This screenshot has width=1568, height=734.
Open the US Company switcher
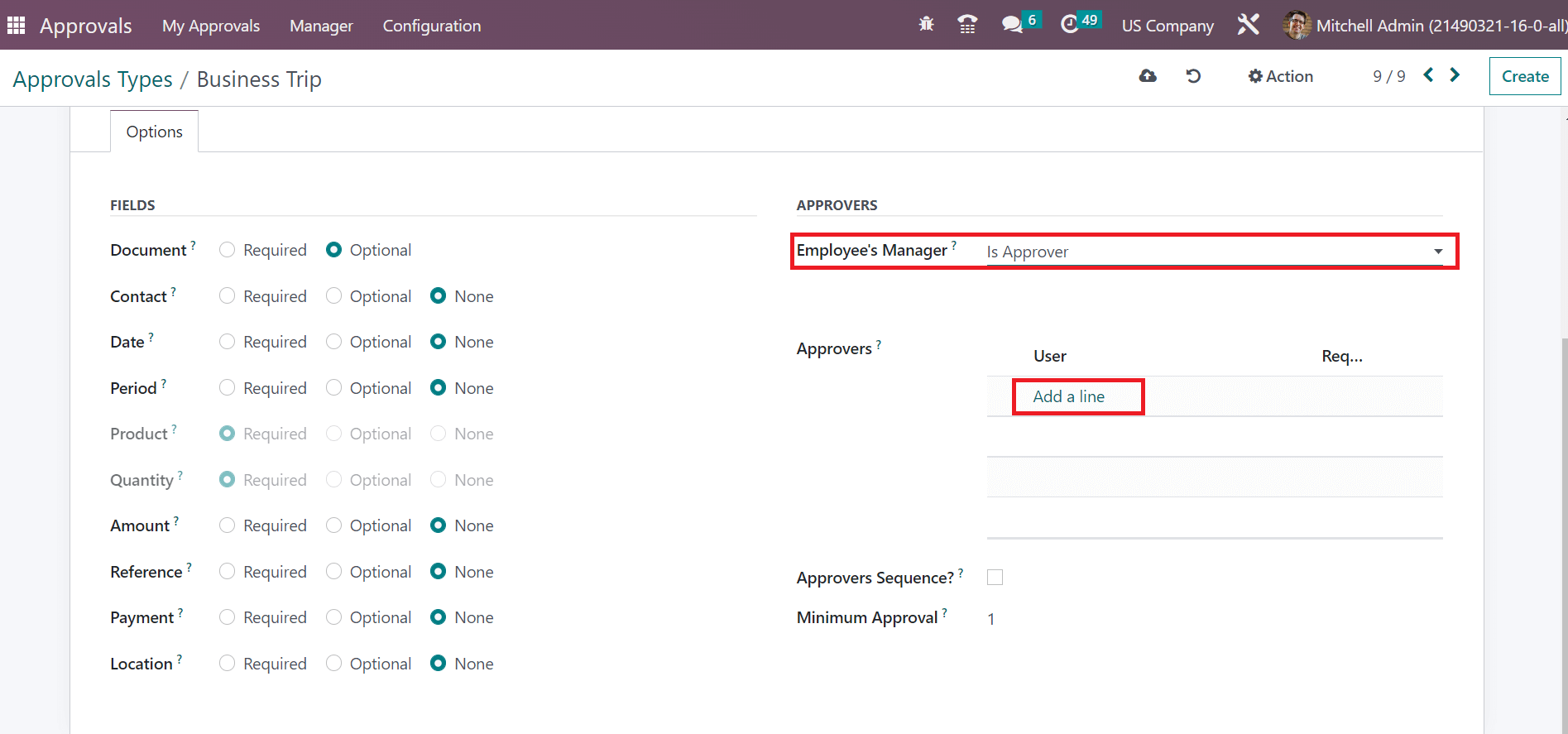[1167, 26]
